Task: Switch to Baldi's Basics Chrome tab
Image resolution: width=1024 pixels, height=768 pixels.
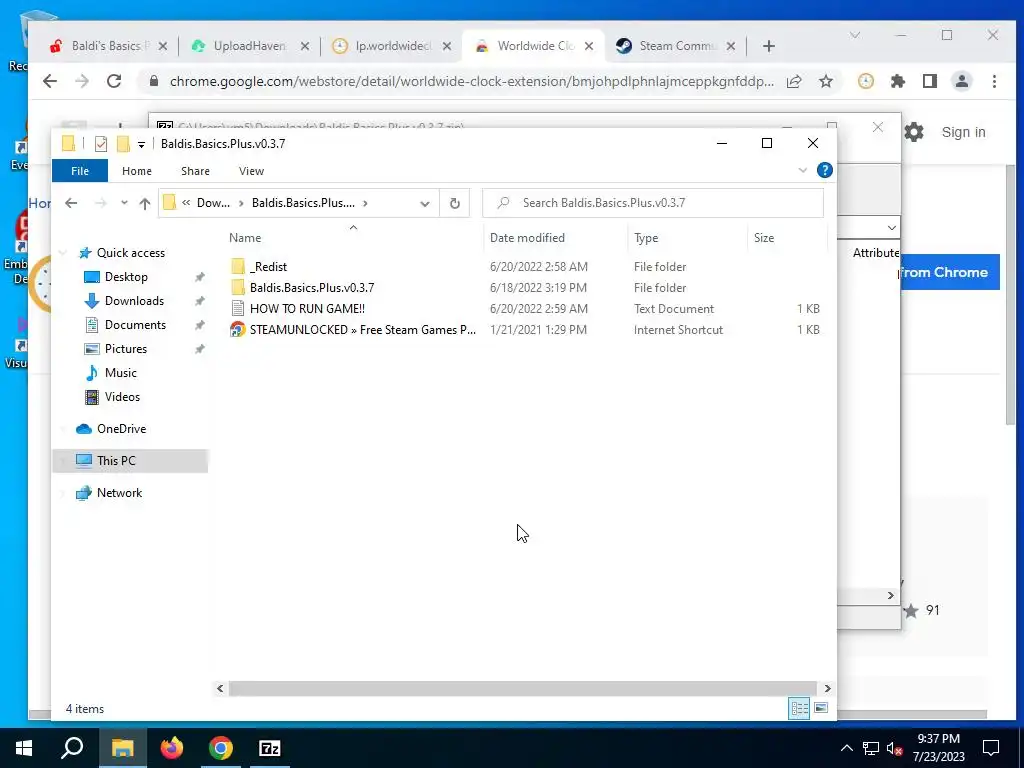Action: (x=108, y=46)
